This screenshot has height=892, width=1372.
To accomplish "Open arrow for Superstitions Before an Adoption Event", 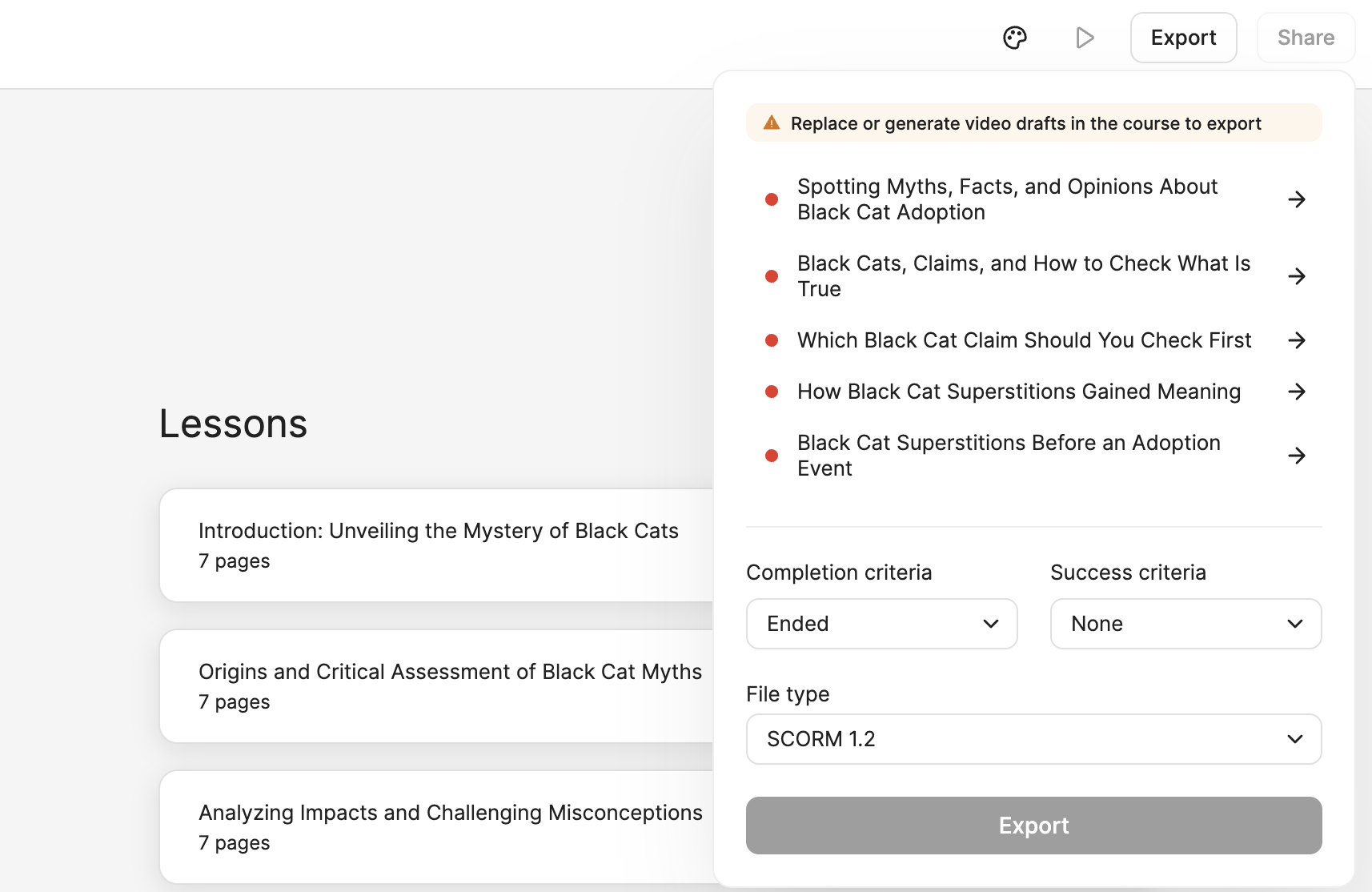I will [1297, 456].
